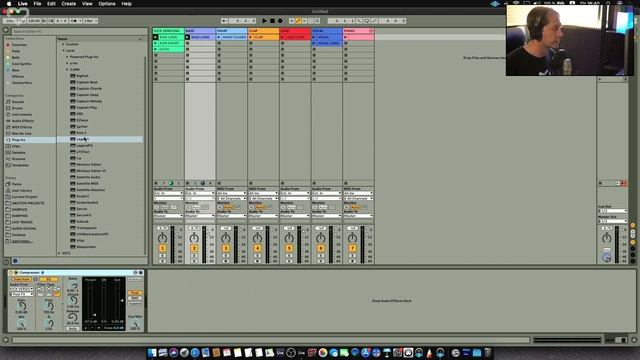Select the Kick 2 plug-in entry
This screenshot has height=360, width=640.
coord(81,133)
